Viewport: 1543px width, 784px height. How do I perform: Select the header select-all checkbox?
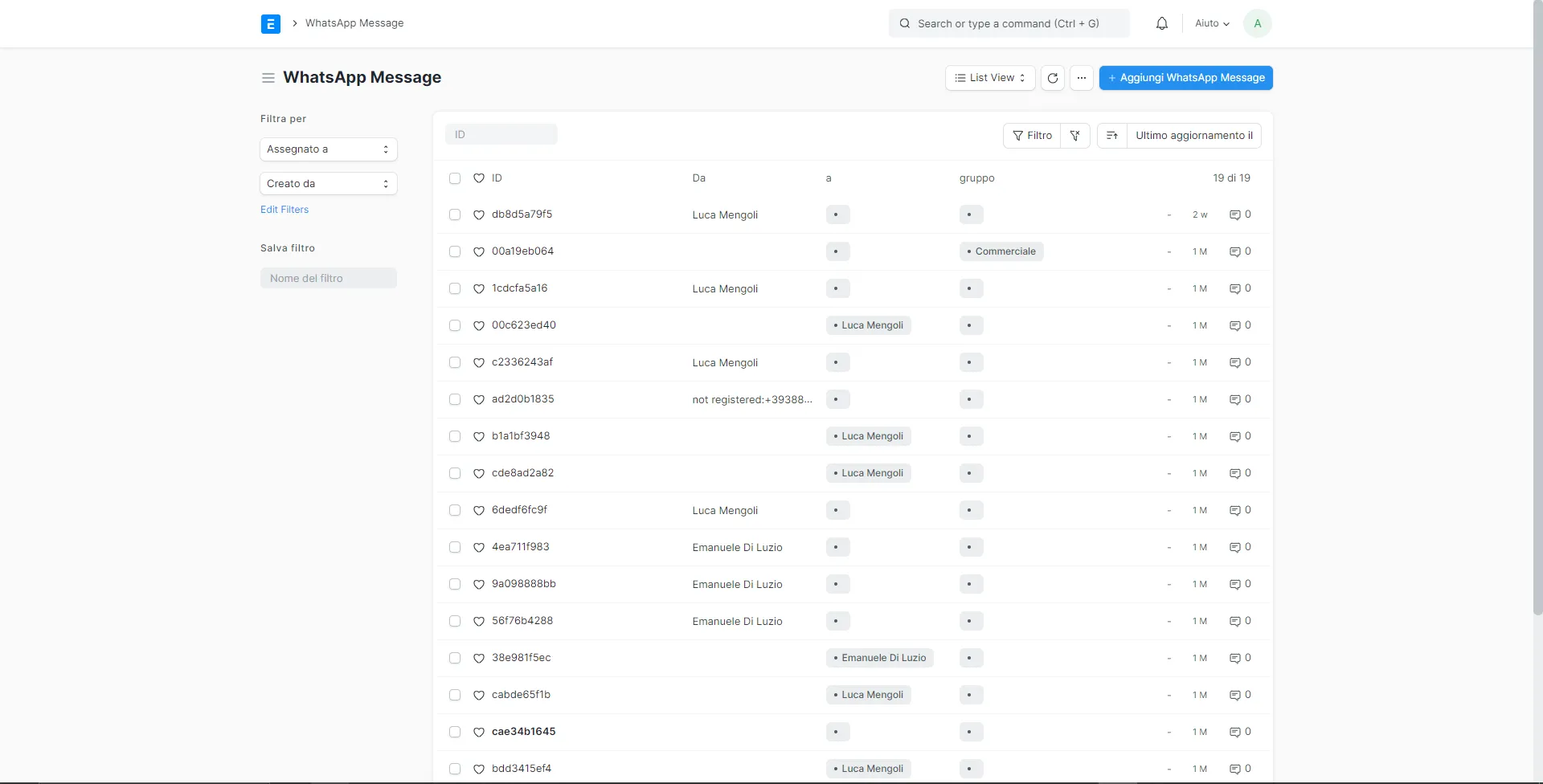(x=455, y=178)
